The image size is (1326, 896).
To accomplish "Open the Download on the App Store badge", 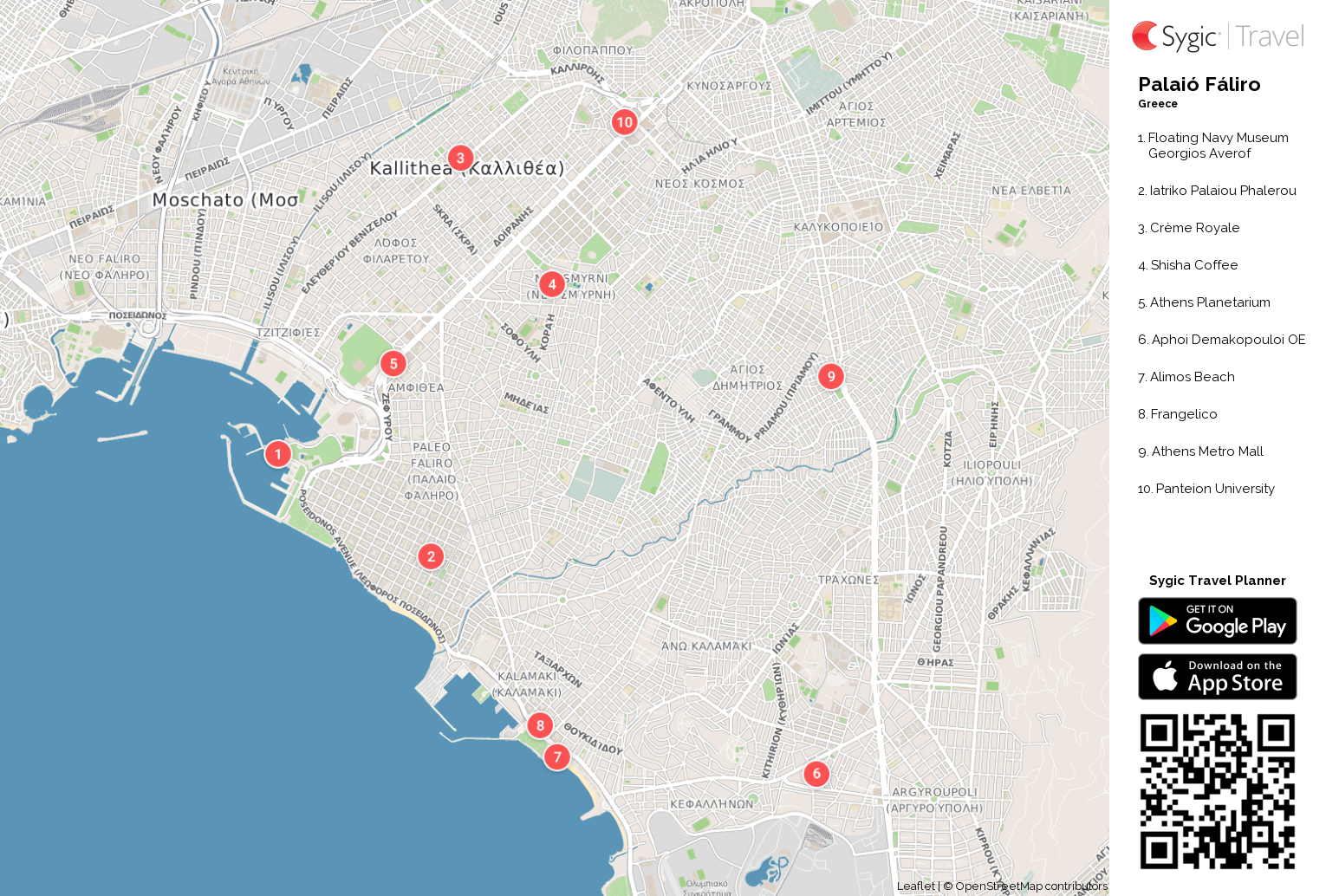I will (1218, 676).
